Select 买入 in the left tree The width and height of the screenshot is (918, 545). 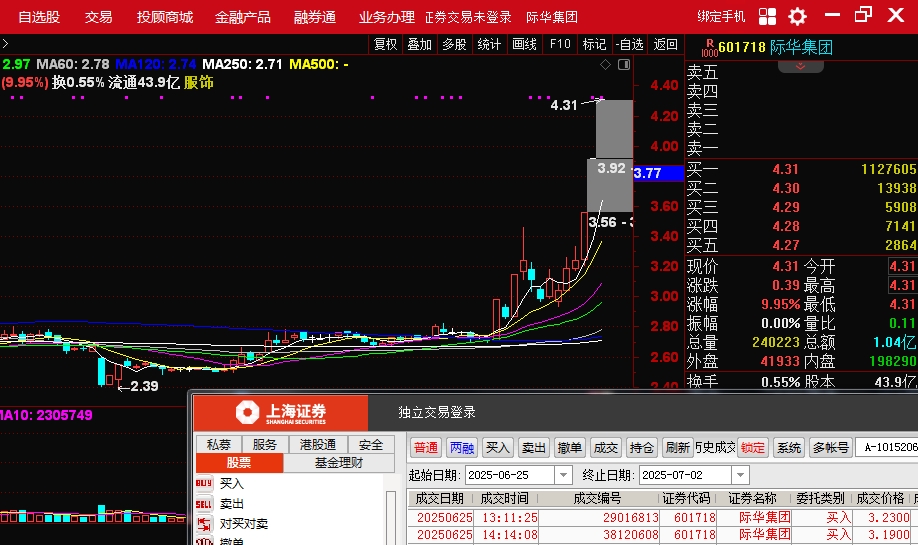pyautogui.click(x=232, y=484)
